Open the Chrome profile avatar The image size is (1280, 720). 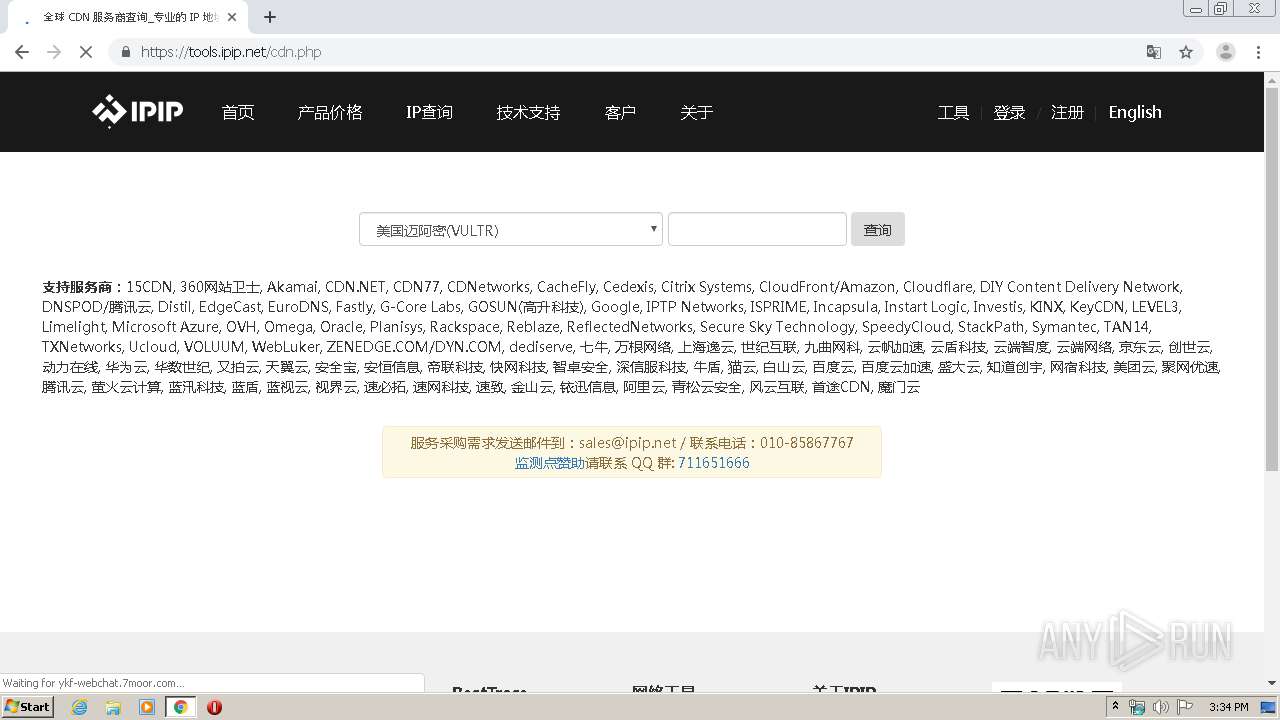pos(1226,52)
